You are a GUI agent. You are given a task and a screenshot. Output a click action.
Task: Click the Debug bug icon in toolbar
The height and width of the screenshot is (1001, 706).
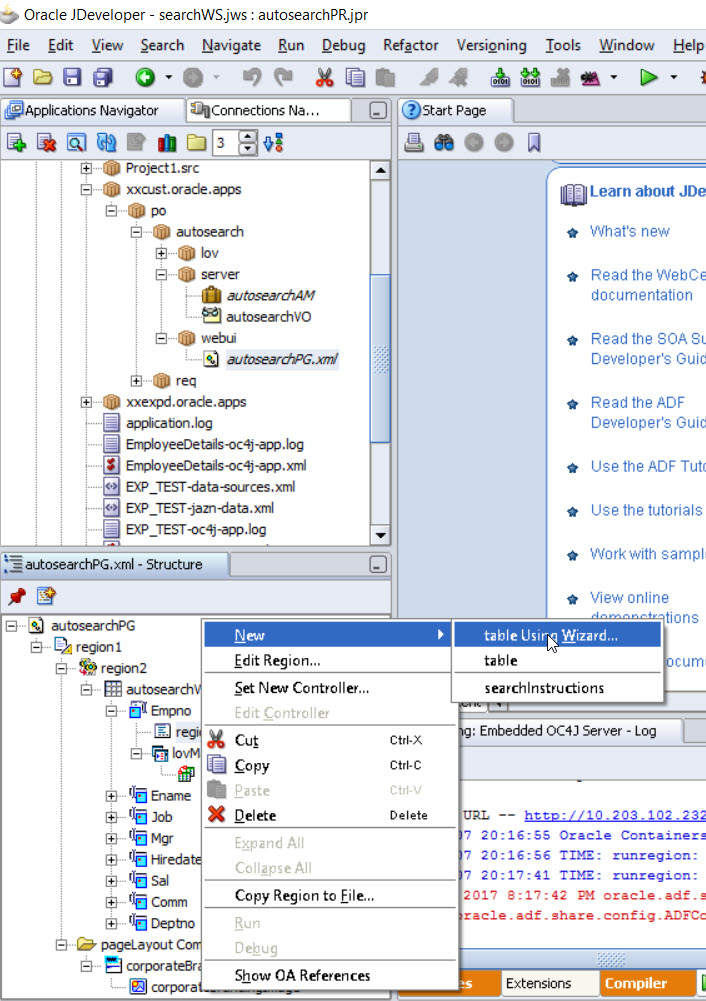point(590,77)
